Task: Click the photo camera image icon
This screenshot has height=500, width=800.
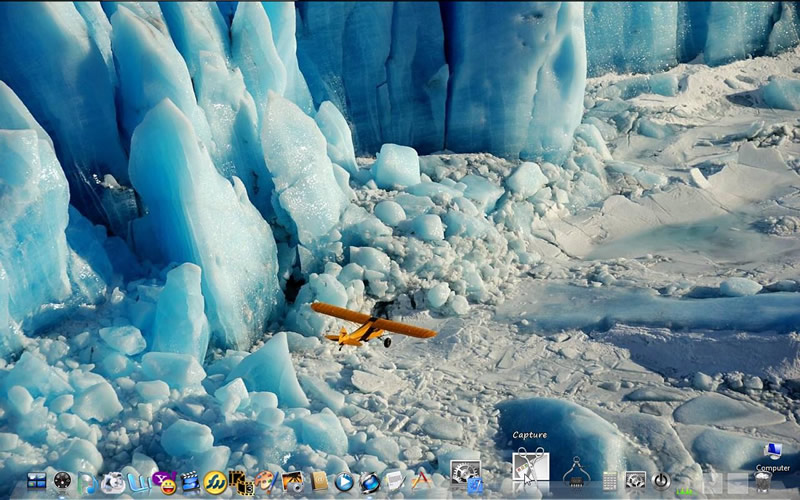Action: click(x=292, y=482)
